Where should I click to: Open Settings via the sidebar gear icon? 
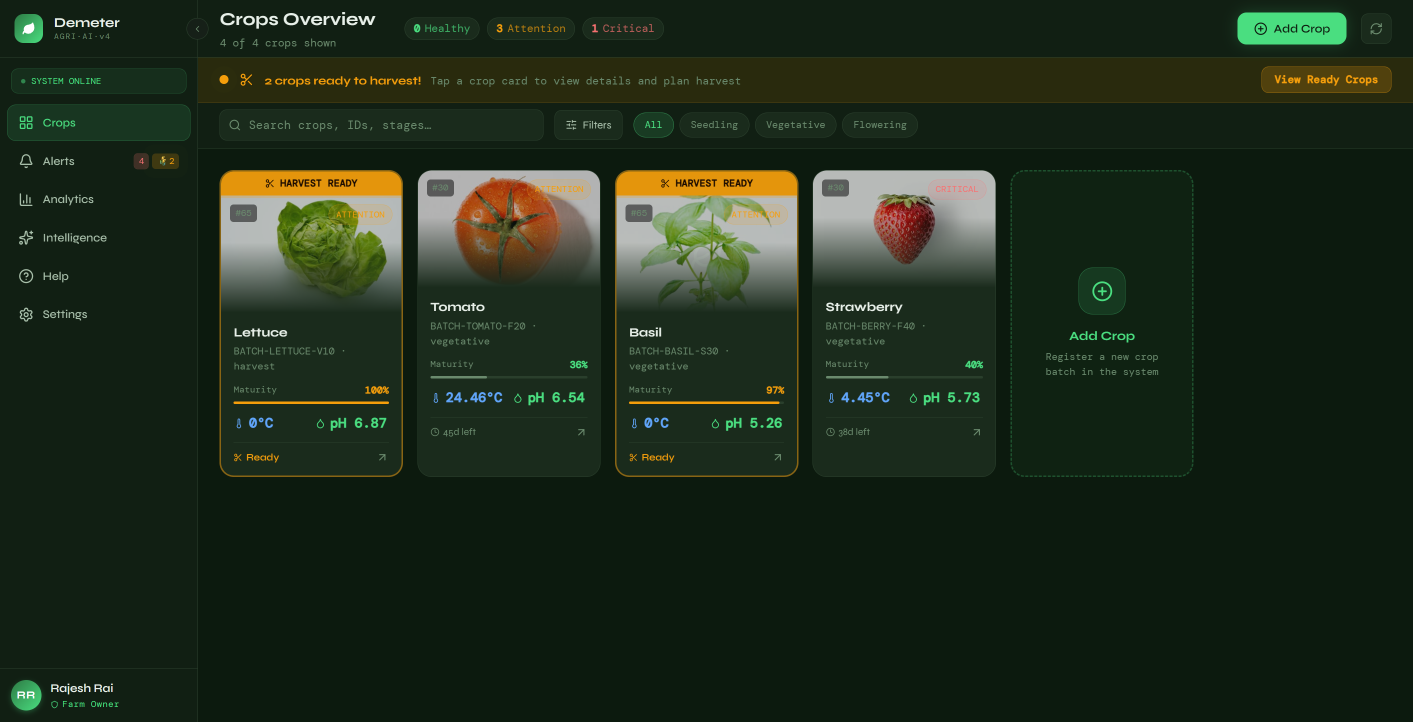click(27, 314)
